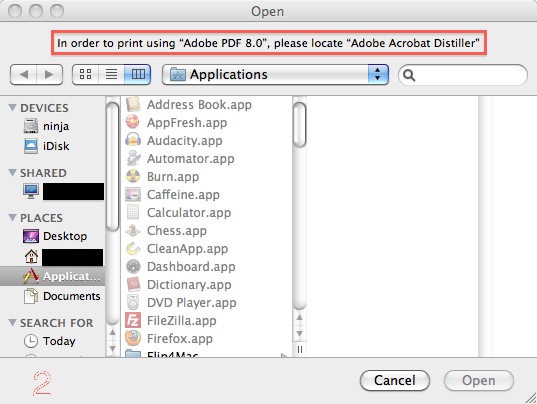537x404 pixels.
Task: Select the 'Address Book.app' file name
Action: (199, 104)
